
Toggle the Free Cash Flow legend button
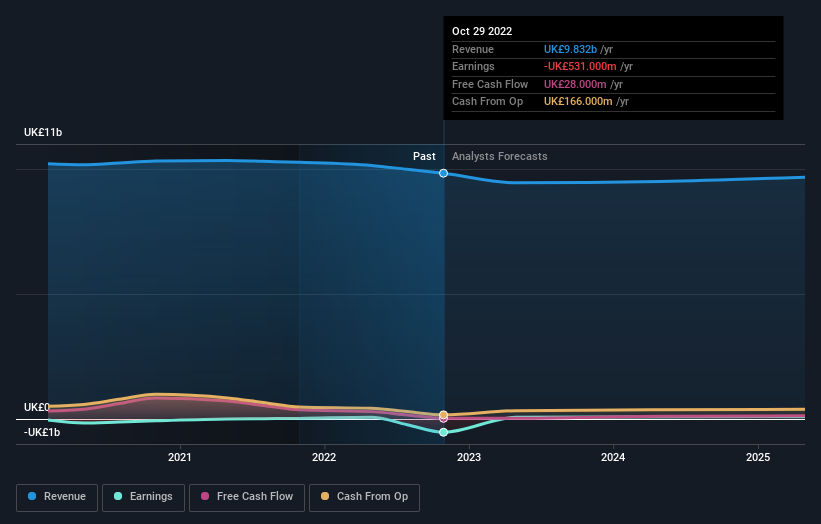(x=247, y=497)
